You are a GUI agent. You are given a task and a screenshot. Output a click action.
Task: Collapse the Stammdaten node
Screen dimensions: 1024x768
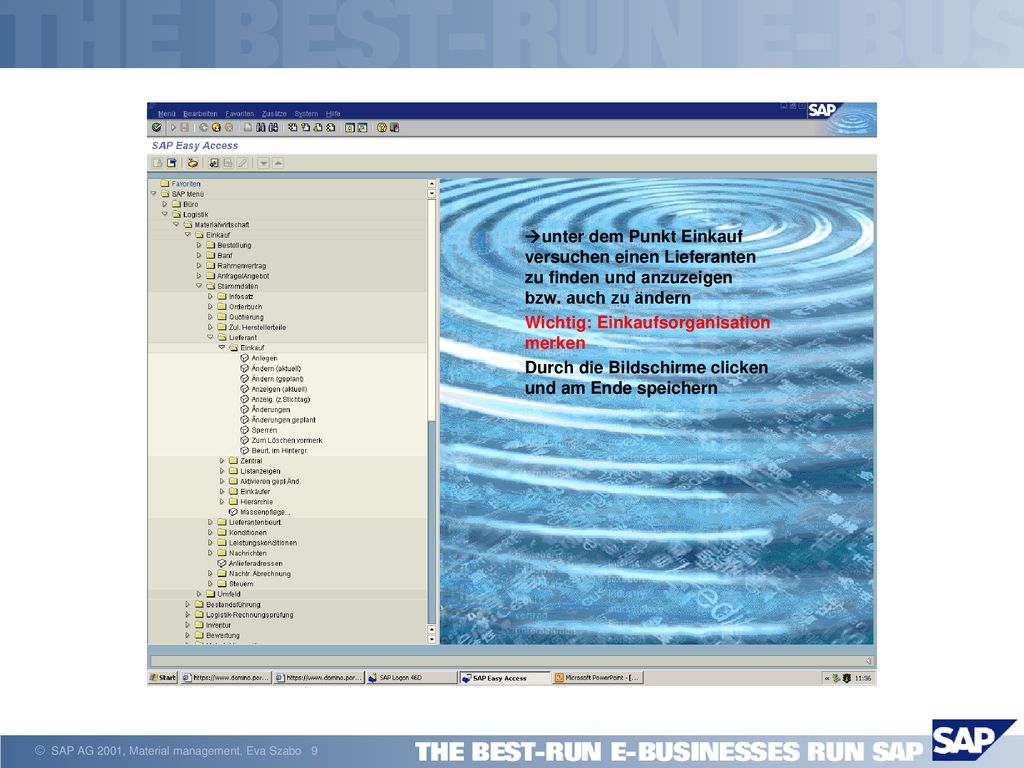(199, 286)
